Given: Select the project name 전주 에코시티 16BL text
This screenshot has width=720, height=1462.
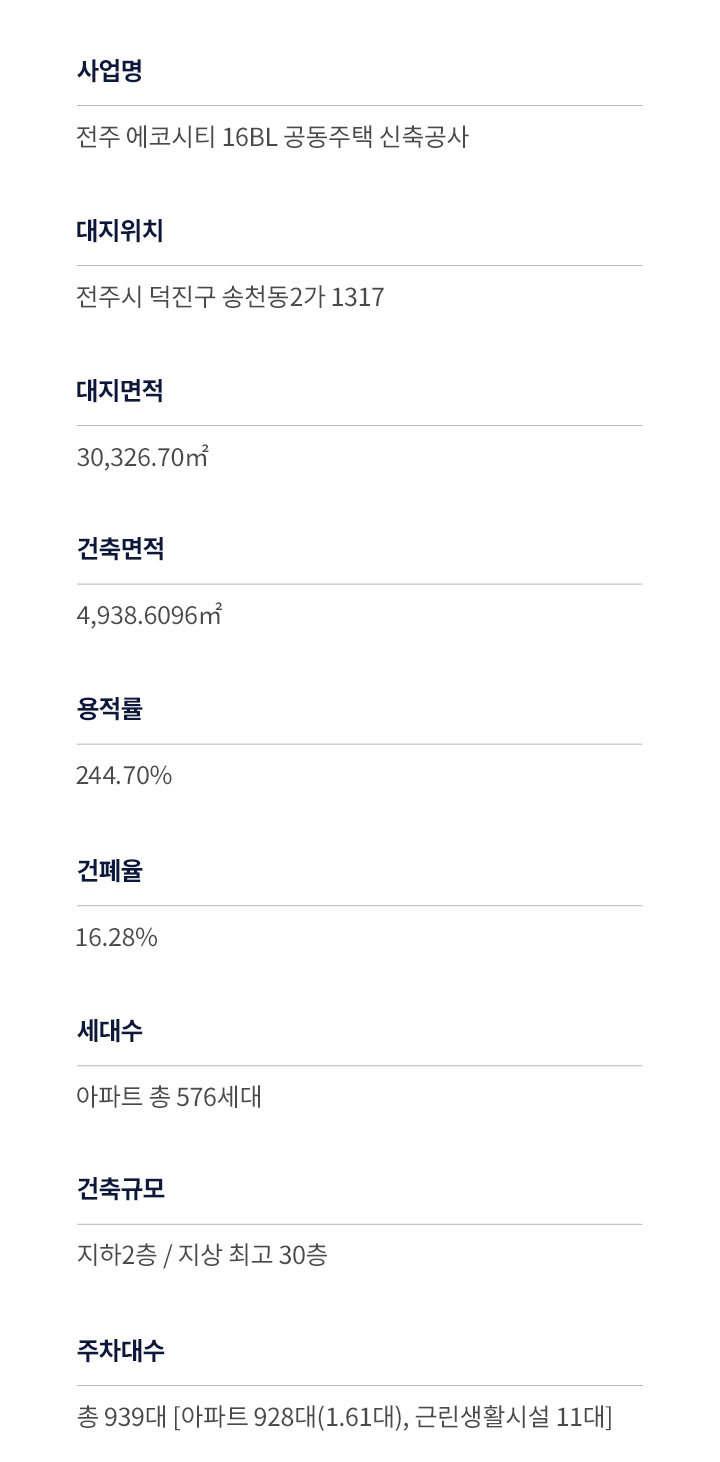Looking at the screenshot, I should point(272,137).
